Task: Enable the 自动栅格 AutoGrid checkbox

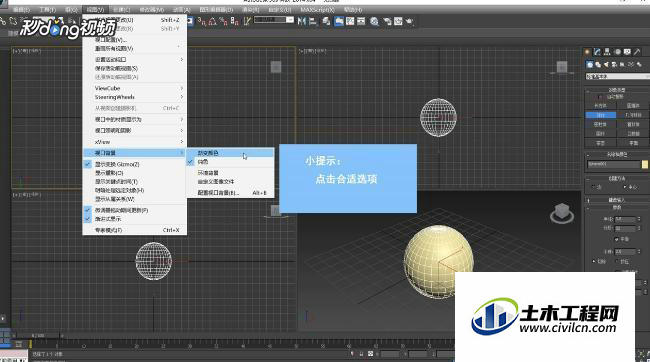Action: (599, 97)
